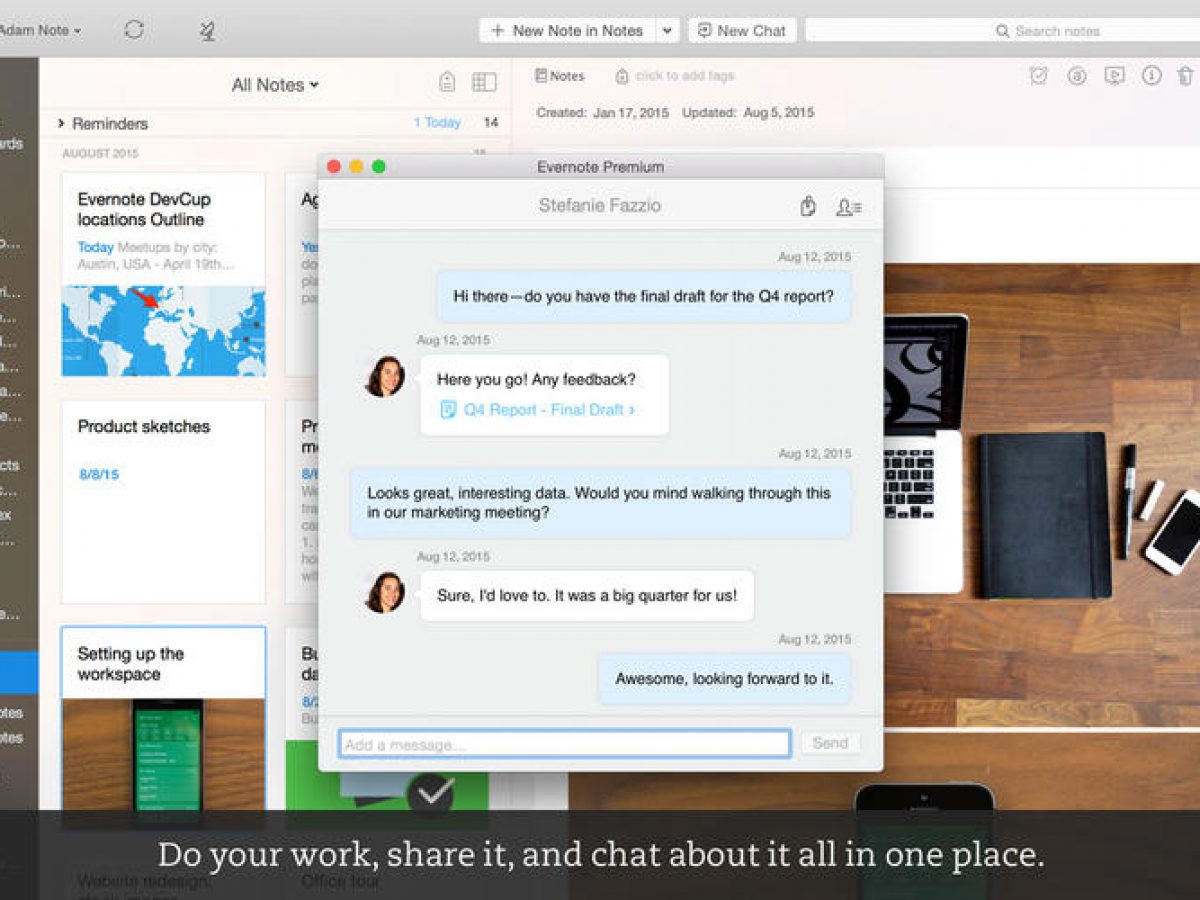Click the trash icon to delete note

(x=1185, y=76)
